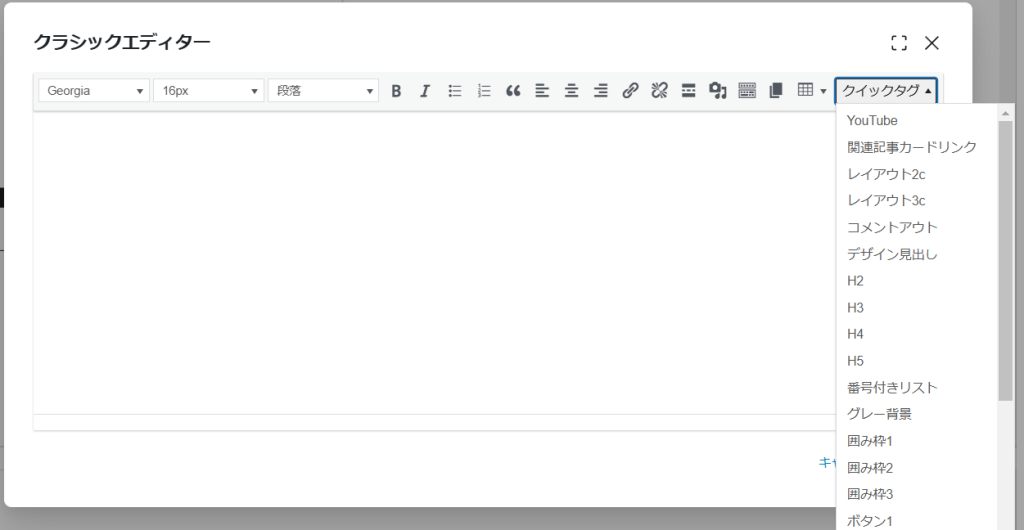This screenshot has width=1024, height=530.
Task: Center align the text
Action: [571, 91]
